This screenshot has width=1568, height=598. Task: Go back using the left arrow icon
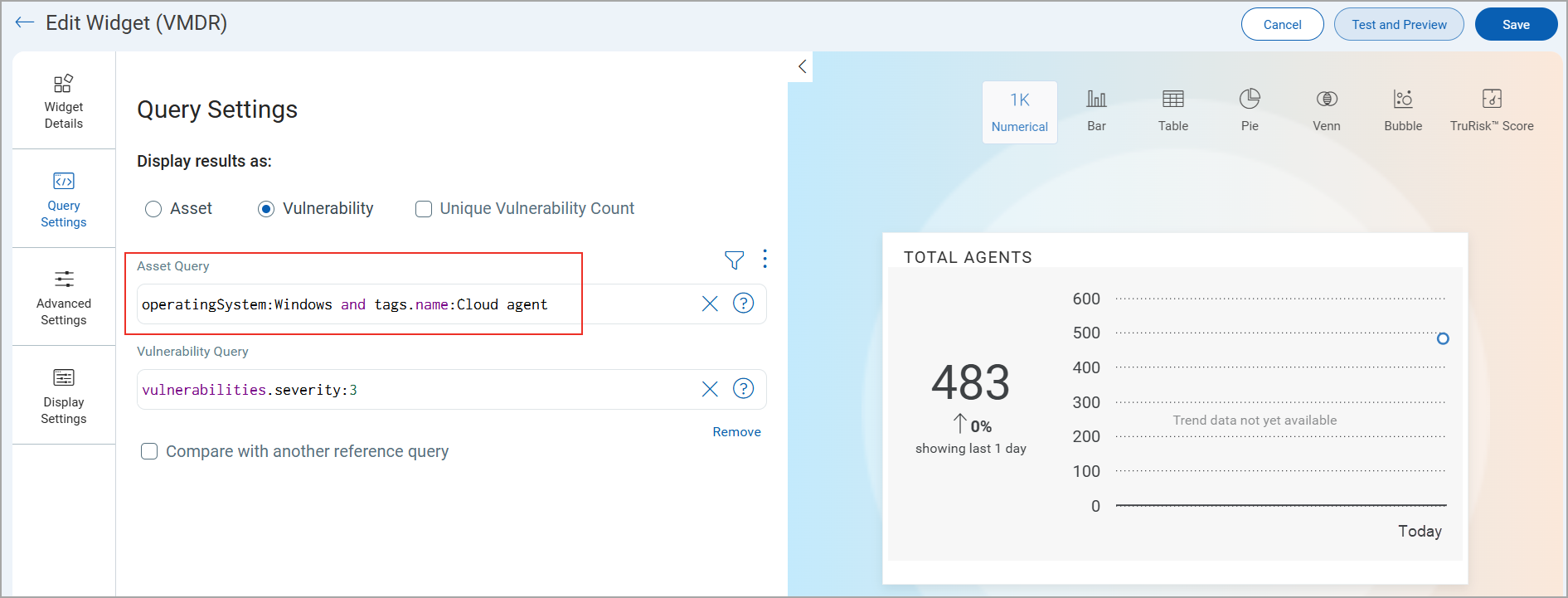25,22
